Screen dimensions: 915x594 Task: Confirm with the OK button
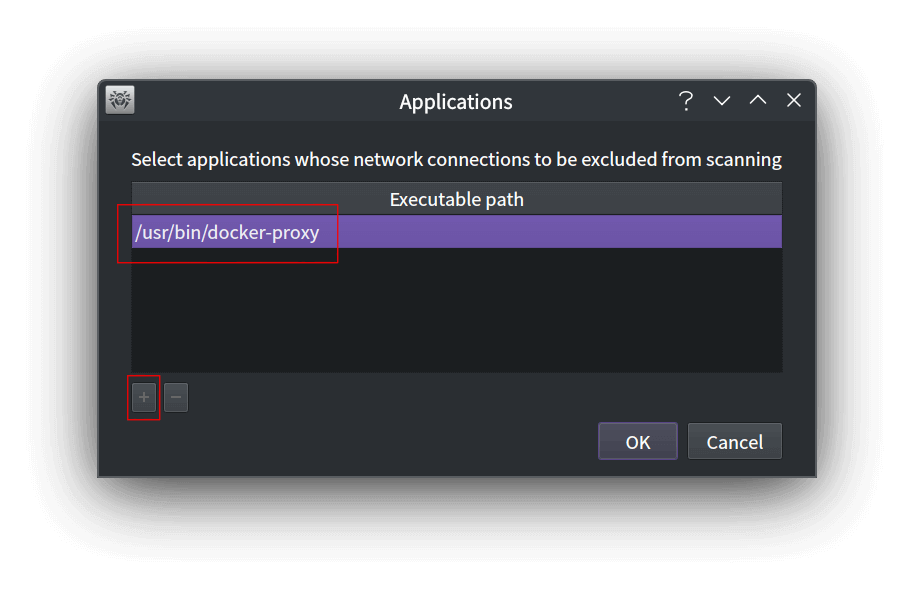[637, 441]
